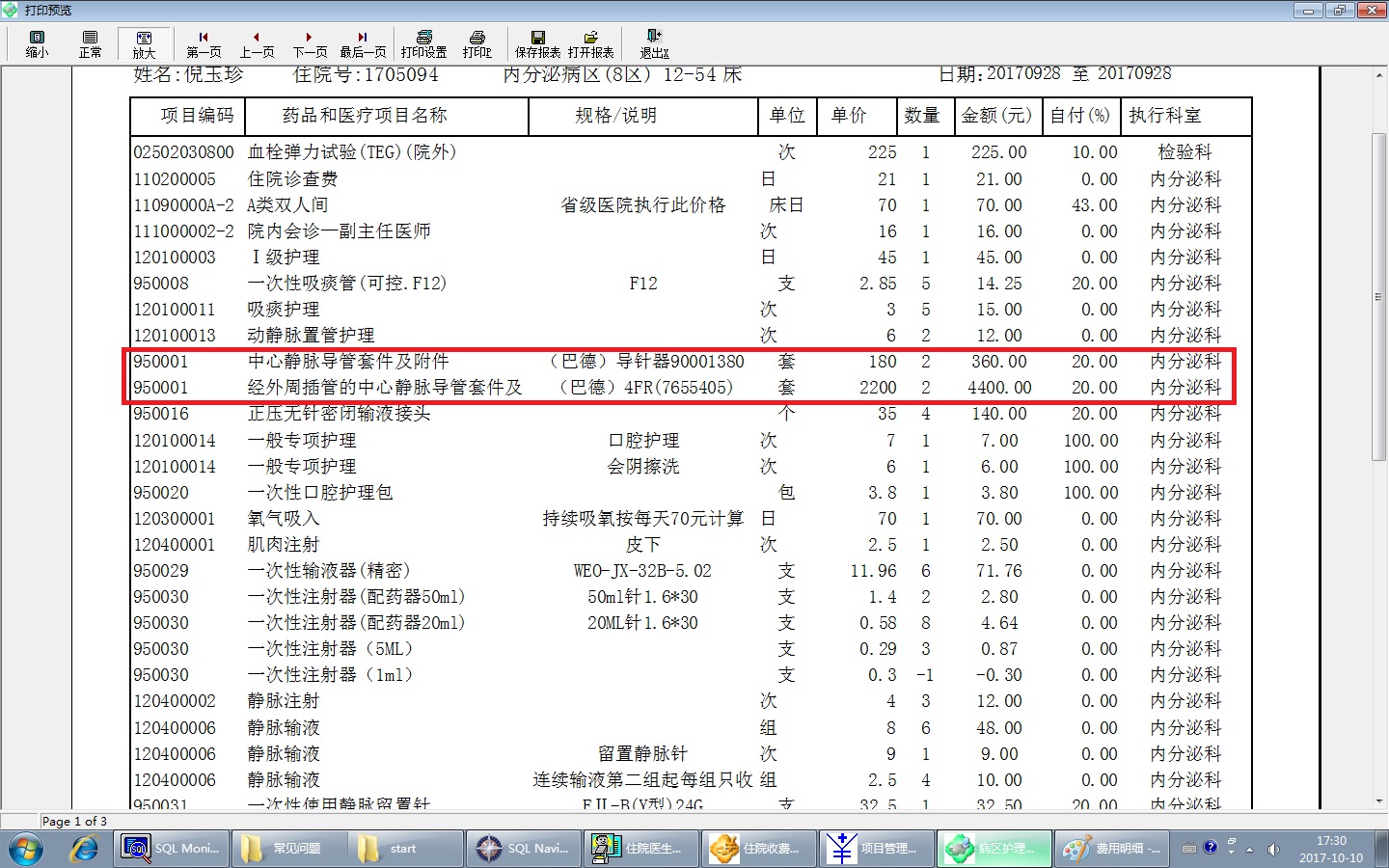The height and width of the screenshot is (868, 1389).
Task: Select the 正常 normal-size view icon
Action: pos(90,44)
